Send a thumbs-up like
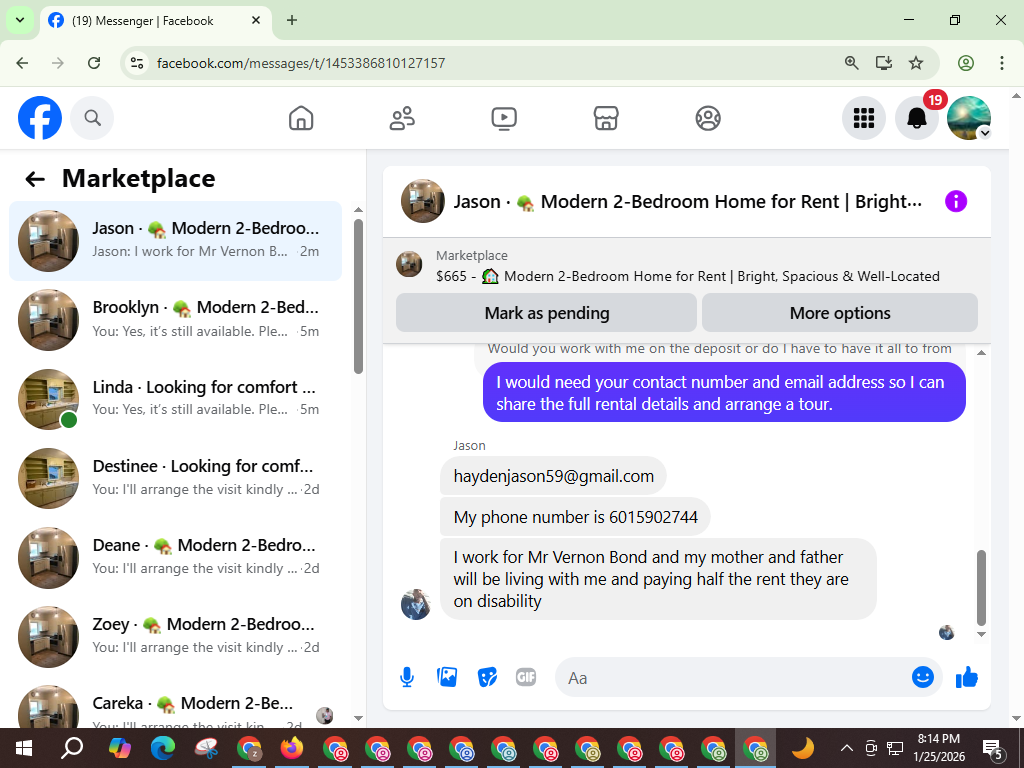1024x768 pixels. point(967,677)
